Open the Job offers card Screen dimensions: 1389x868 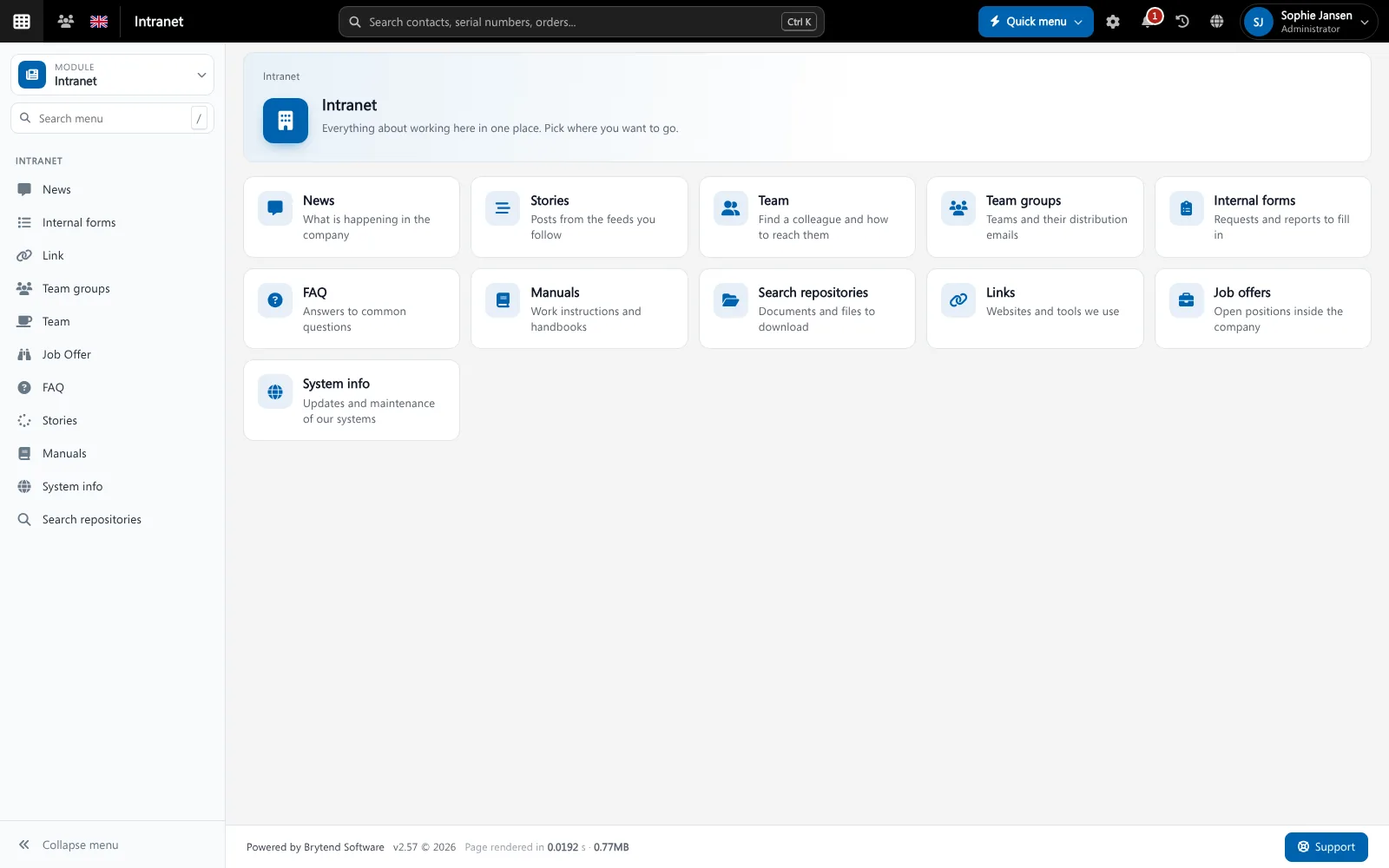tap(1263, 309)
